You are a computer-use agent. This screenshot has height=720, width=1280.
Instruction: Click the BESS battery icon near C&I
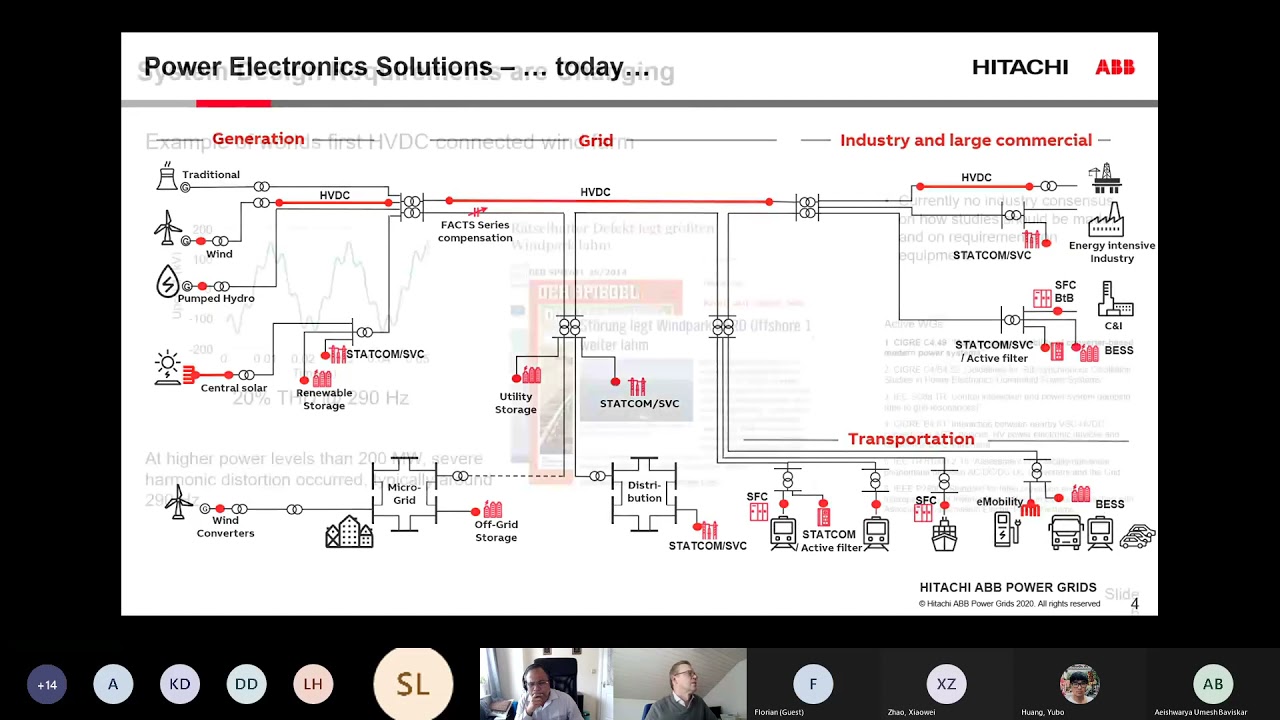pyautogui.click(x=1090, y=352)
